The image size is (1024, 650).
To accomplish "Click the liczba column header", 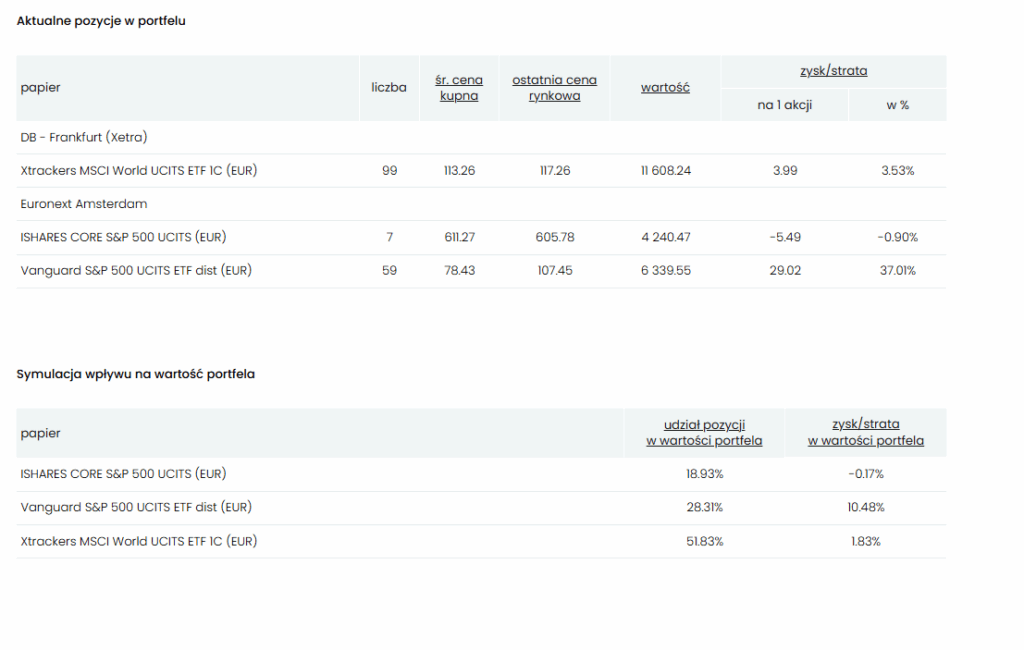I will pyautogui.click(x=389, y=88).
